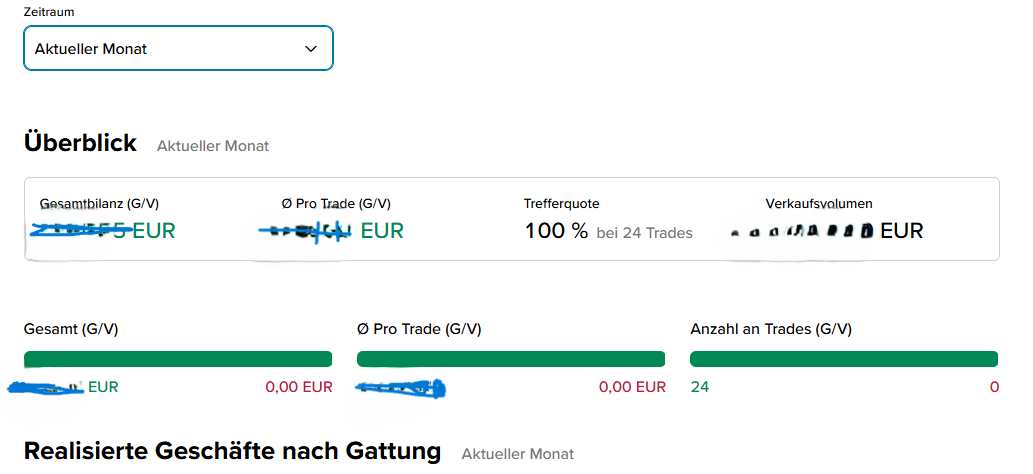
Task: Click the red 0,00 EUR under Ø Pro Trade
Action: (631, 387)
